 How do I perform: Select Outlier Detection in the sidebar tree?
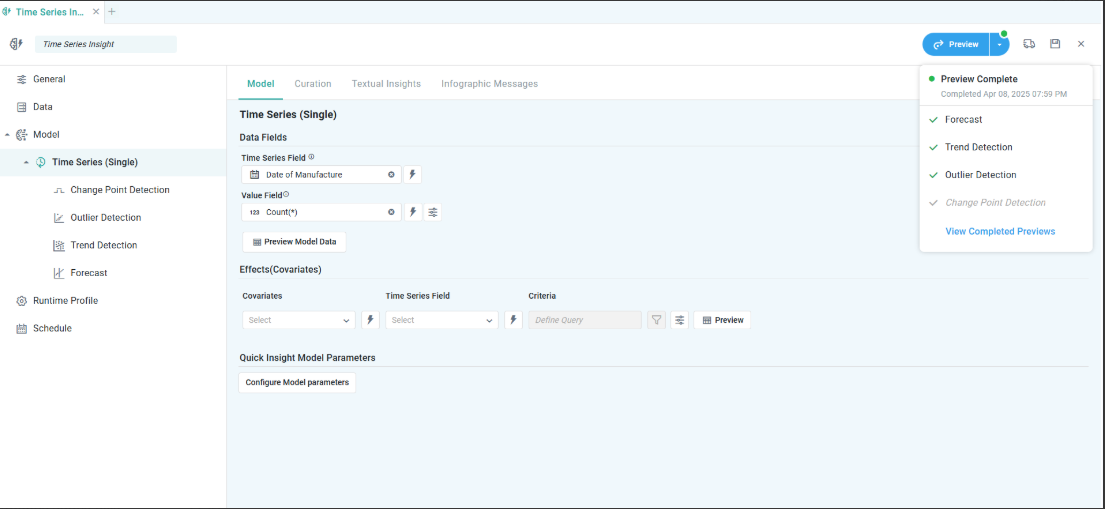[105, 217]
